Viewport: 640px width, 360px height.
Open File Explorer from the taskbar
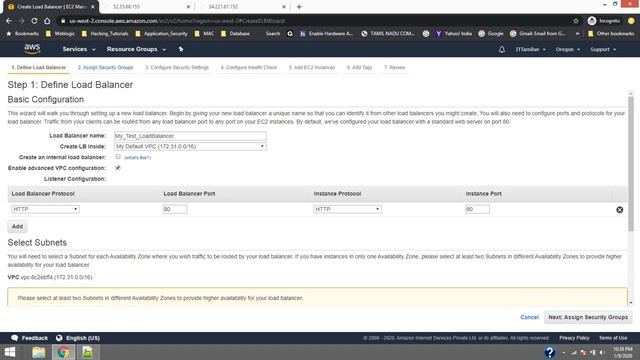[38, 352]
